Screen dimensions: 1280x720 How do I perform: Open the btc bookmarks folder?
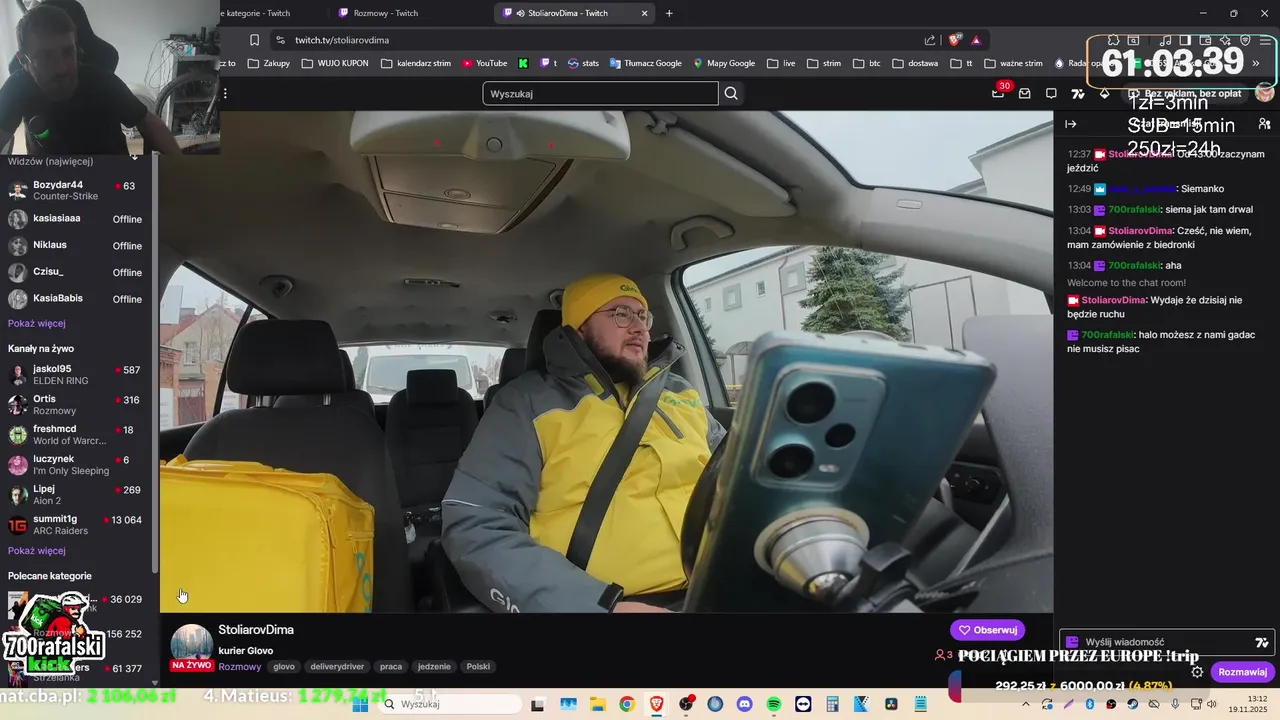click(867, 63)
